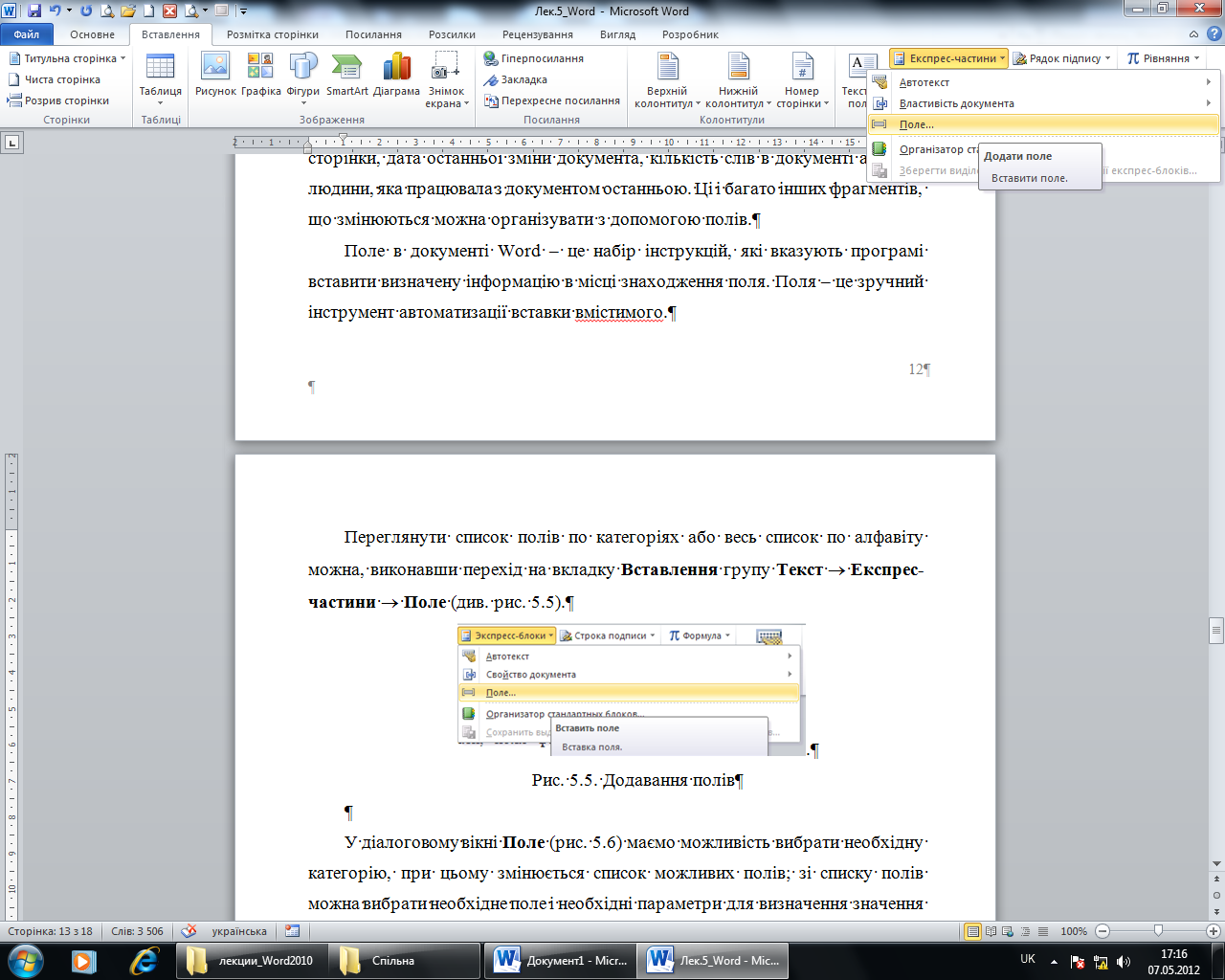Open the Файл tab

pos(27,34)
